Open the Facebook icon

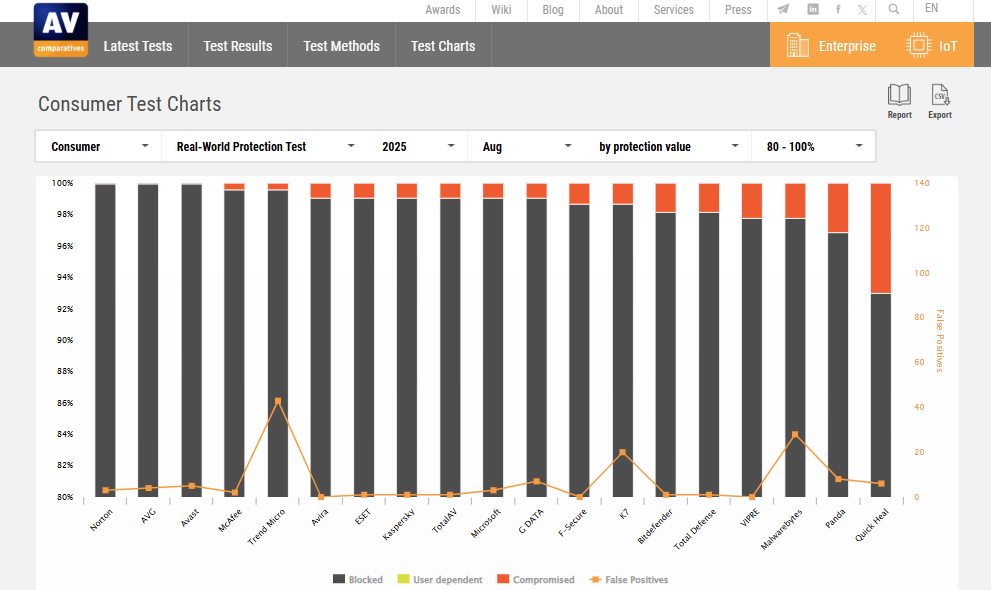click(x=838, y=9)
